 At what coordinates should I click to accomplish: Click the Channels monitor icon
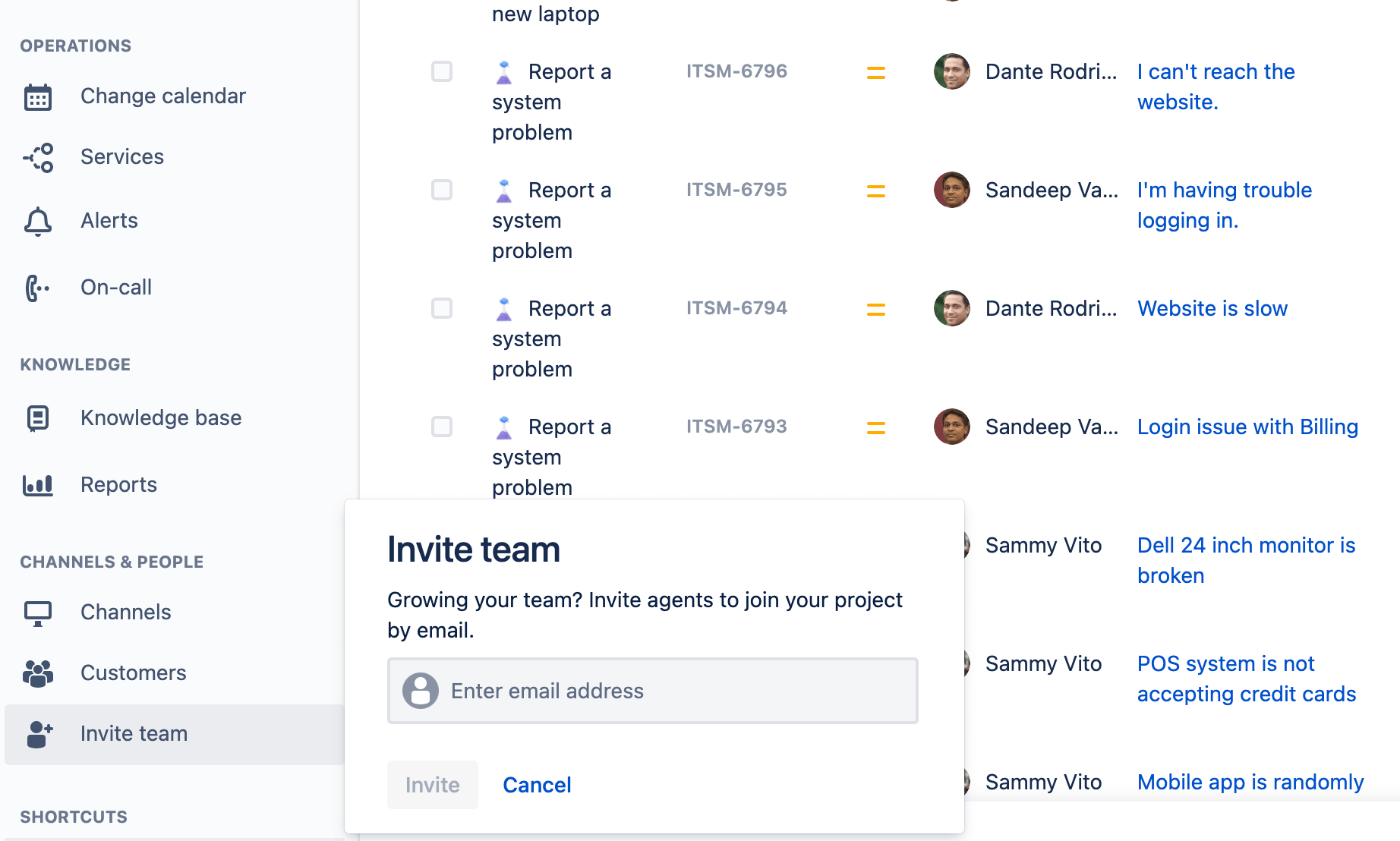(x=38, y=613)
